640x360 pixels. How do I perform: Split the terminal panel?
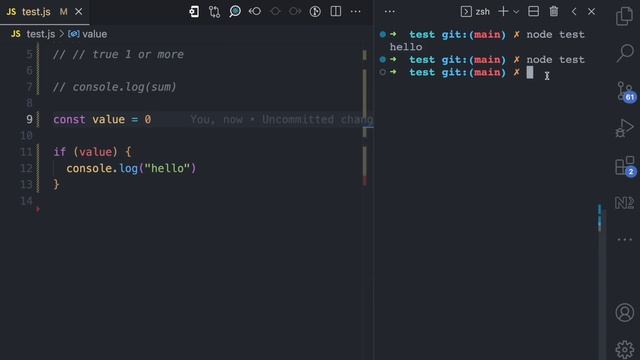point(533,11)
